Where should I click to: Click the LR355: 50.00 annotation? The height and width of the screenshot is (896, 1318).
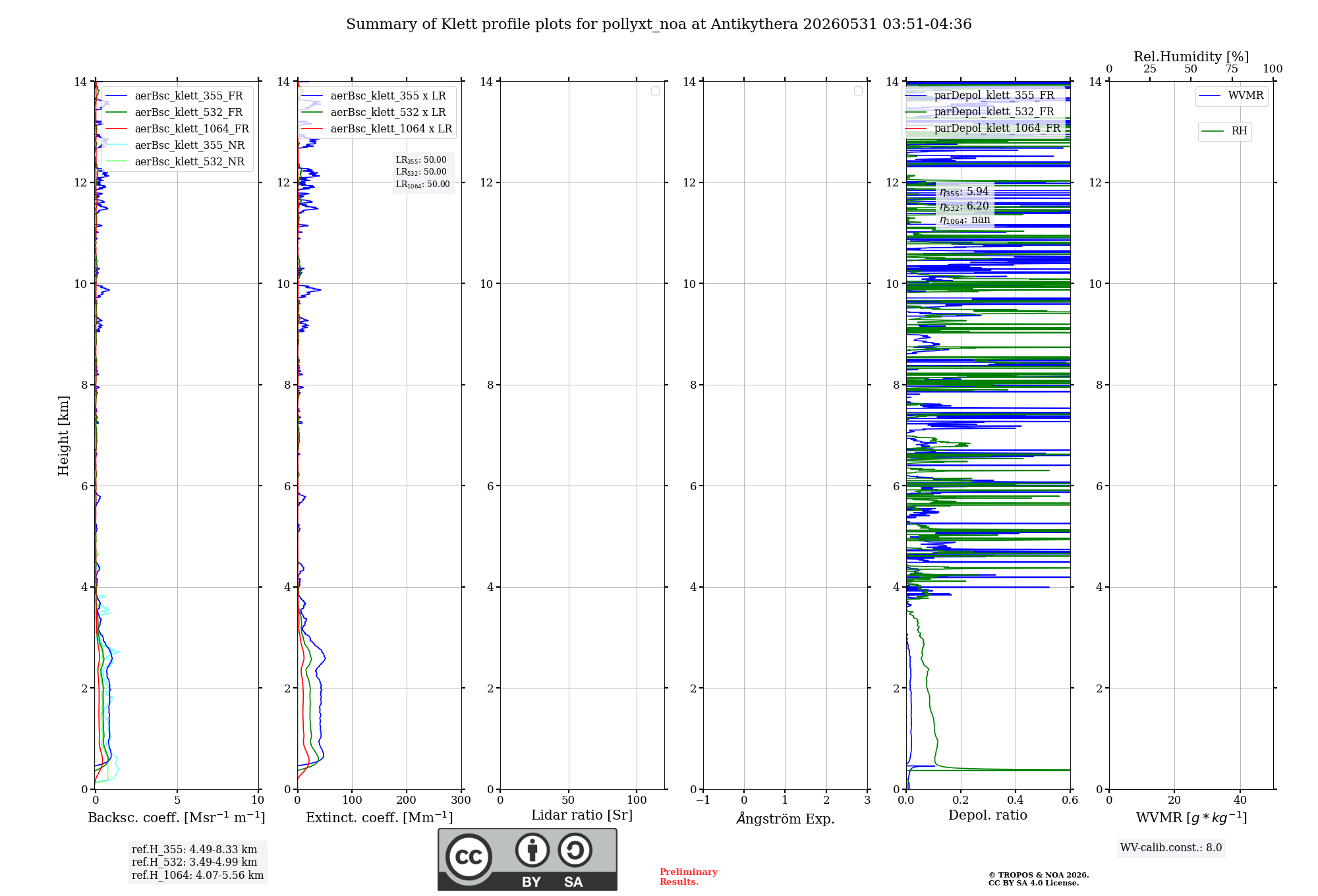(x=421, y=160)
